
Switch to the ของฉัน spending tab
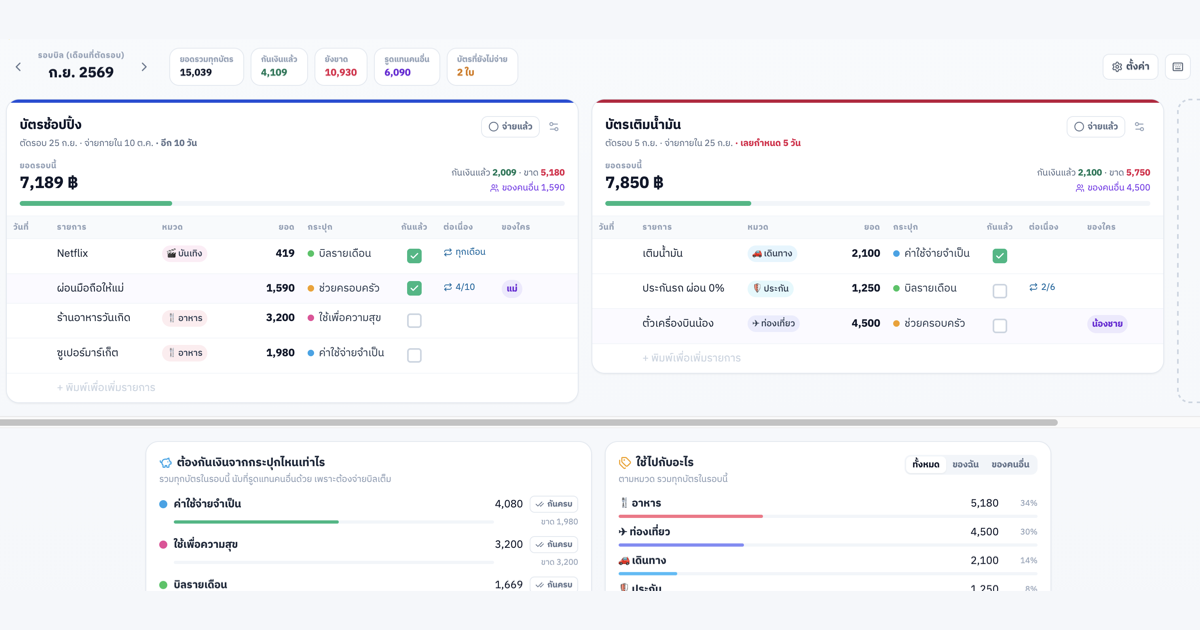(966, 464)
